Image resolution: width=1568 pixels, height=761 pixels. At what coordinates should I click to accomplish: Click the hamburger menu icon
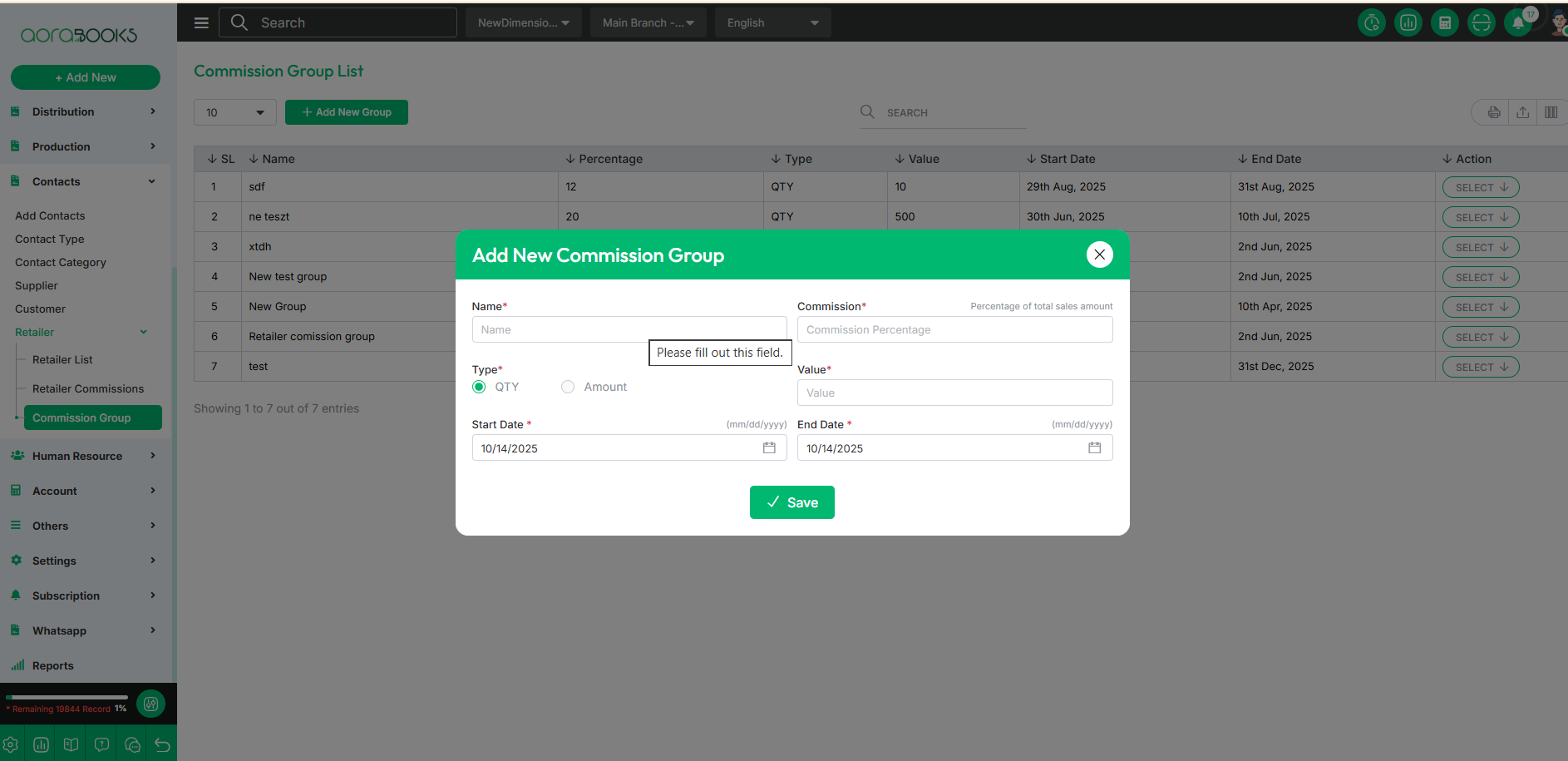pyautogui.click(x=201, y=22)
